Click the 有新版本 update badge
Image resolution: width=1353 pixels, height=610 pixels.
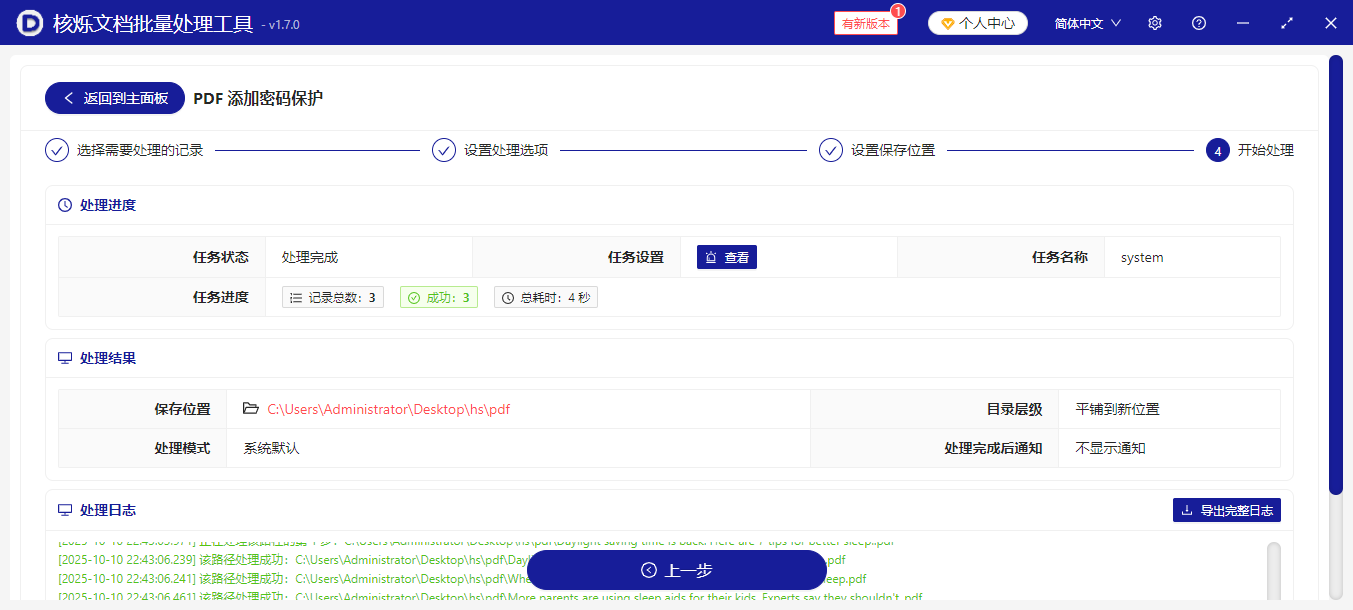pyautogui.click(x=864, y=22)
